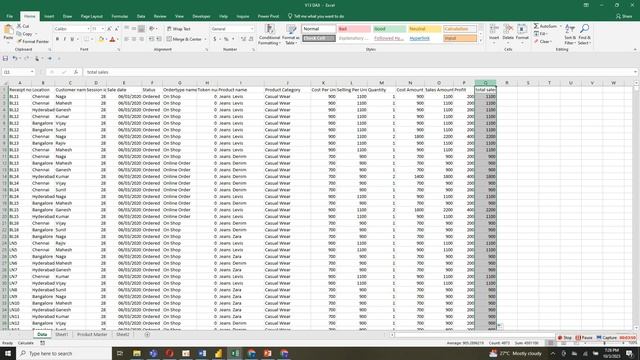Click the Cut scissors command
This screenshot has width=640, height=360.
(x=23, y=26)
